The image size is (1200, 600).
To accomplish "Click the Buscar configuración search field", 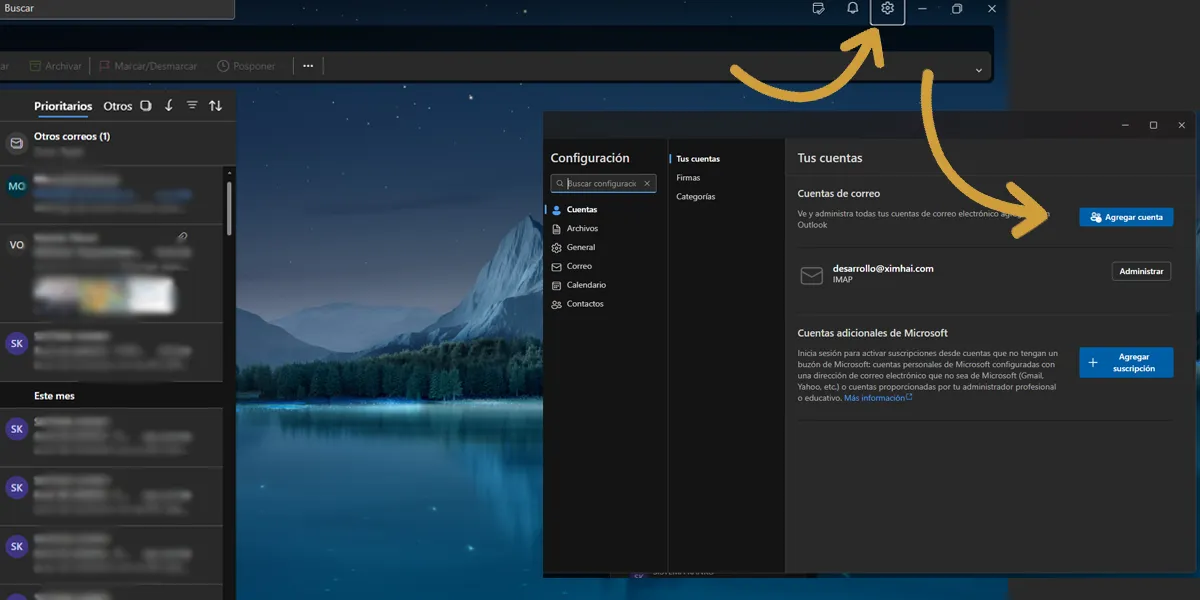I will click(x=602, y=184).
